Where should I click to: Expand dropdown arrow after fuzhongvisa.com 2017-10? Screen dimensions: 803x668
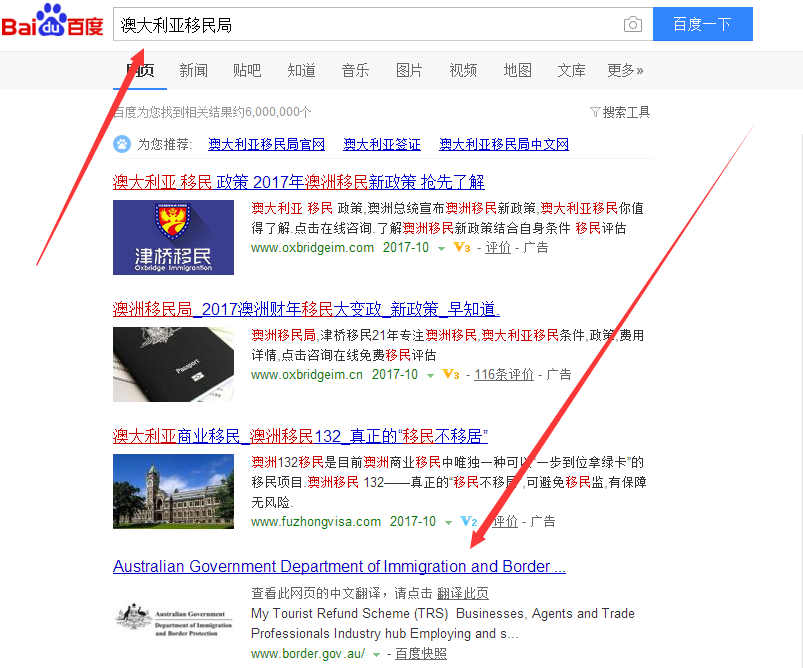pyautogui.click(x=449, y=523)
